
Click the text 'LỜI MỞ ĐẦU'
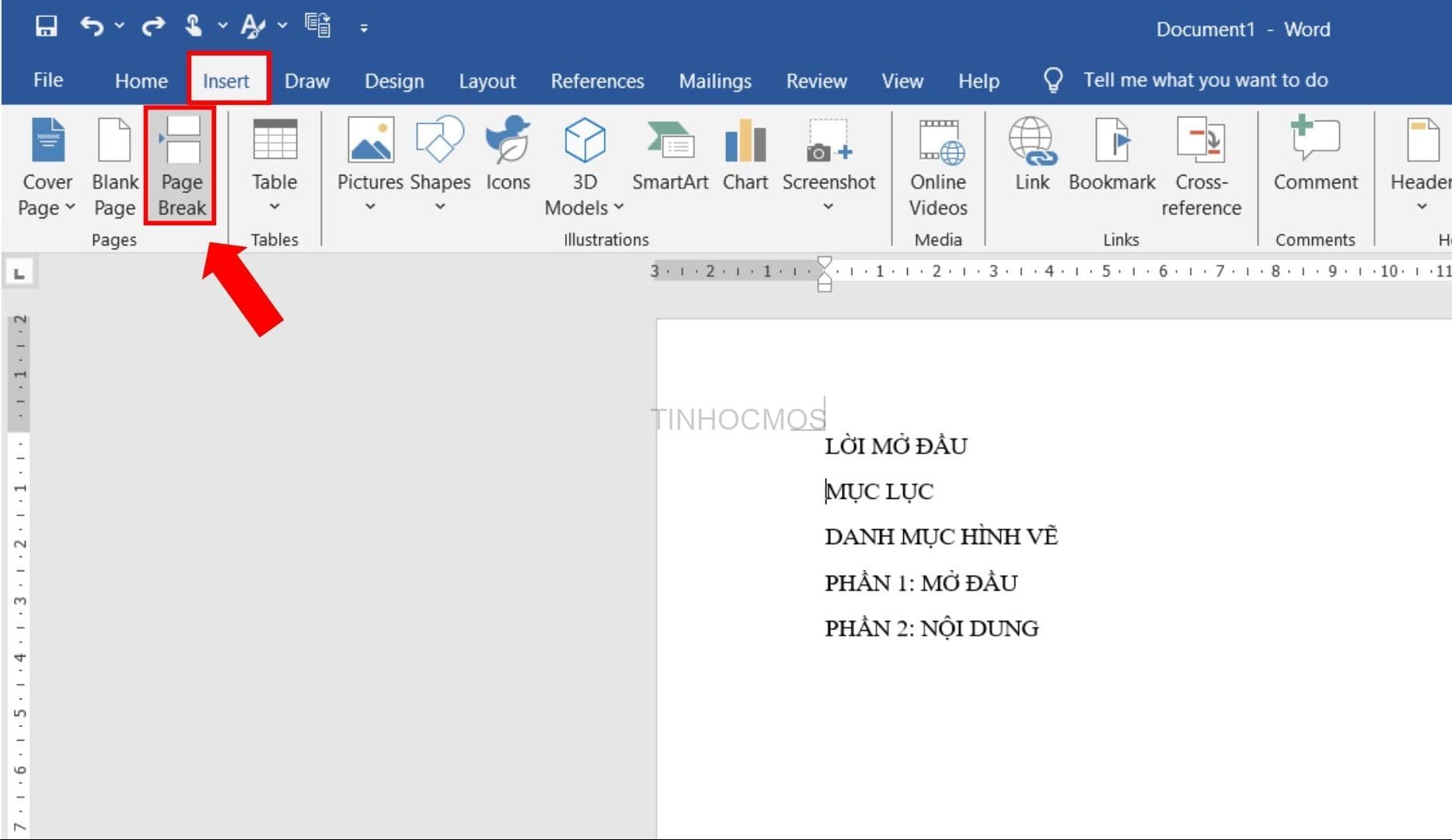coord(895,446)
